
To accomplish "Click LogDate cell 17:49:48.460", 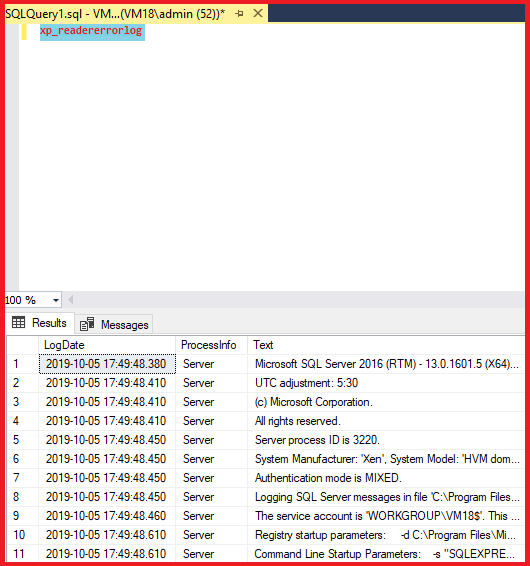I will tap(107, 516).
